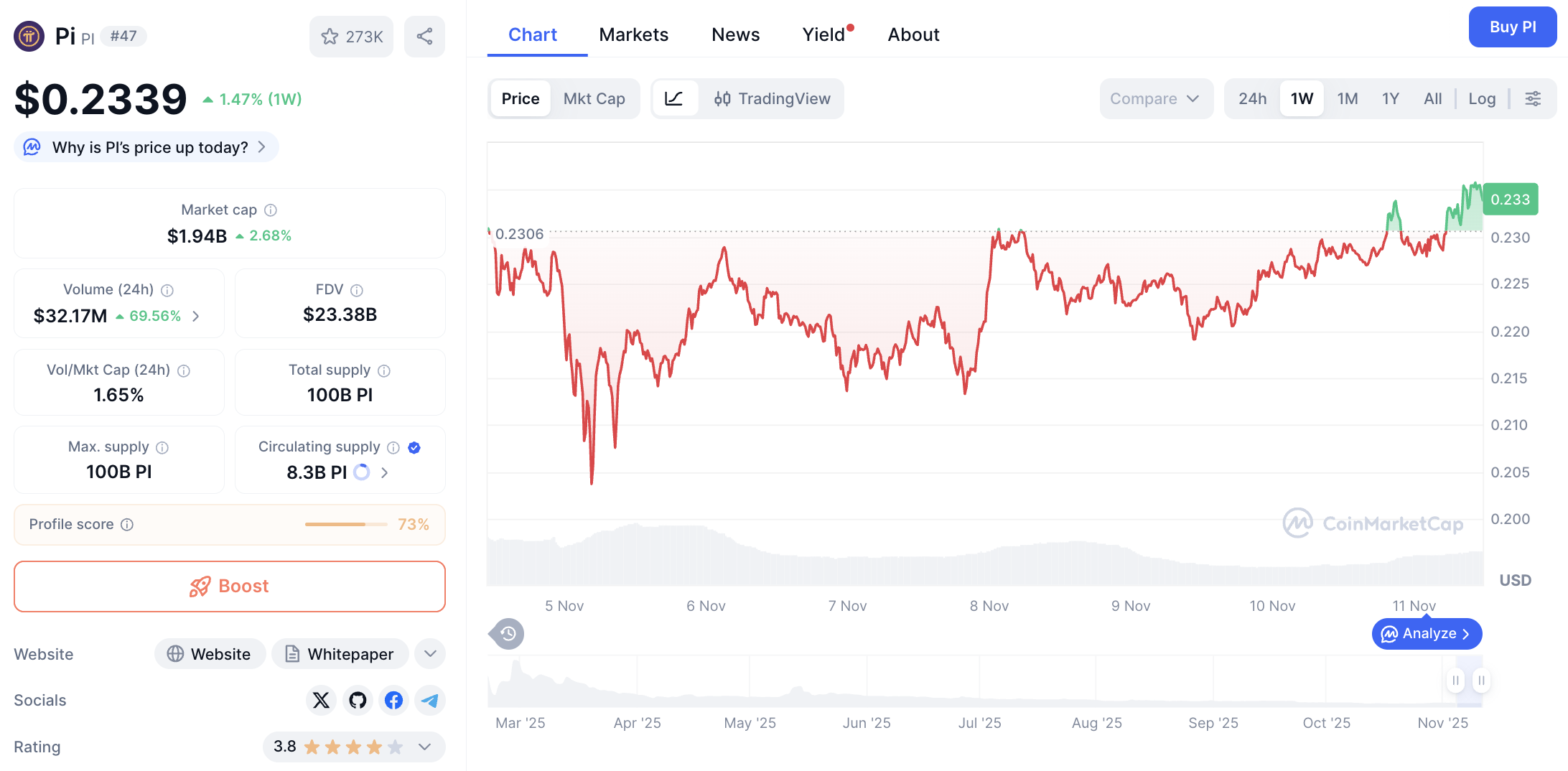Open Pi's Telegram social icon
Screen dimensions: 1568x771
(429, 700)
